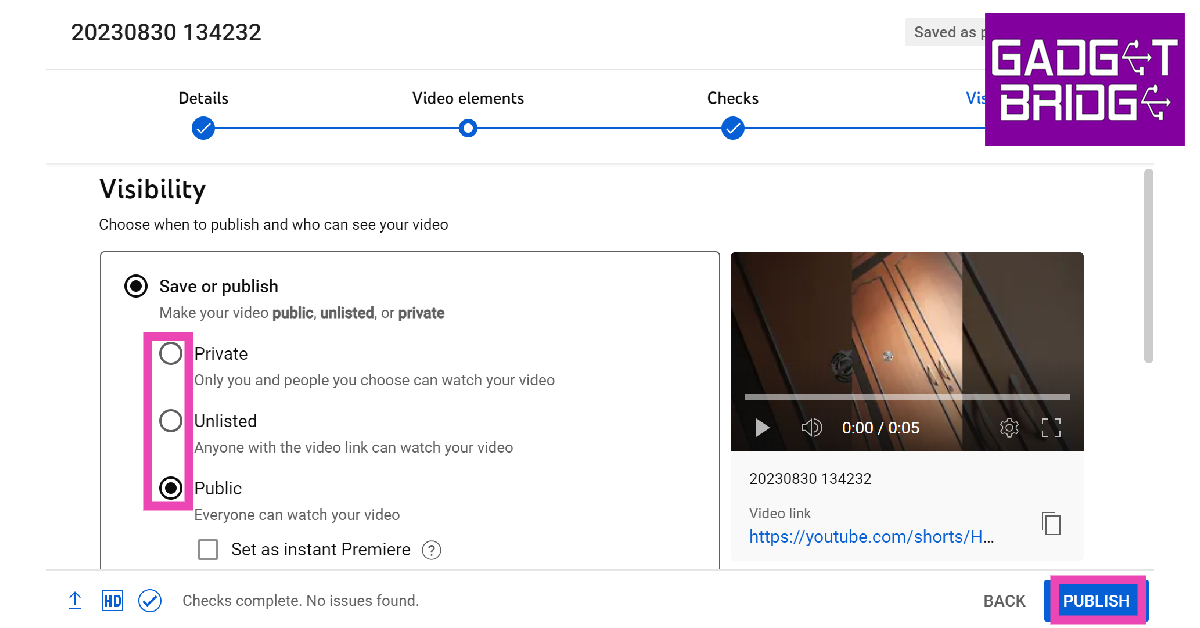Select the Public visibility option
Image resolution: width=1200 pixels, height=628 pixels.
point(171,488)
